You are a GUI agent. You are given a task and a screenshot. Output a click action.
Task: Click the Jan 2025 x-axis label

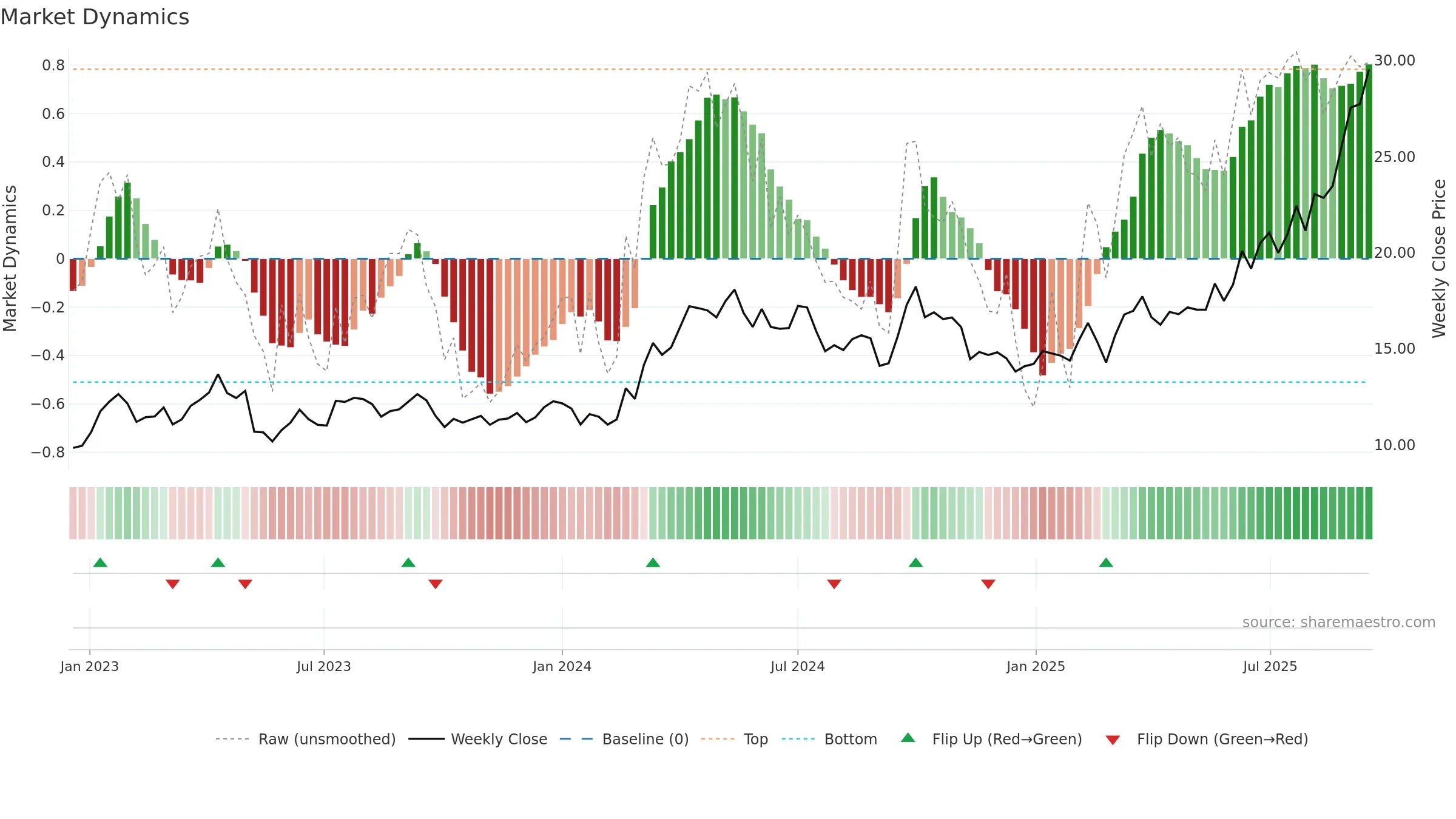point(1036,666)
